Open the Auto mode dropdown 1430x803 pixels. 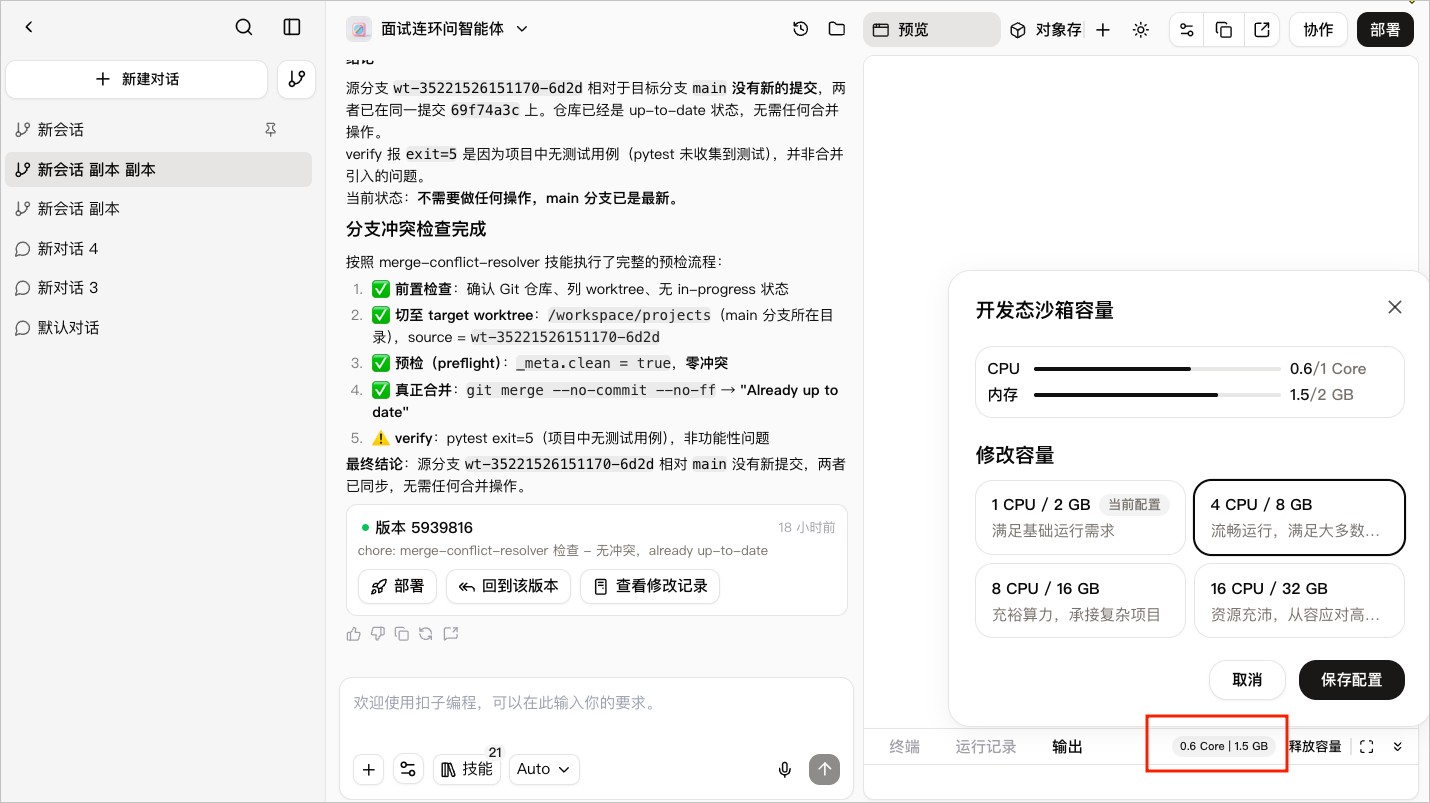click(x=544, y=769)
